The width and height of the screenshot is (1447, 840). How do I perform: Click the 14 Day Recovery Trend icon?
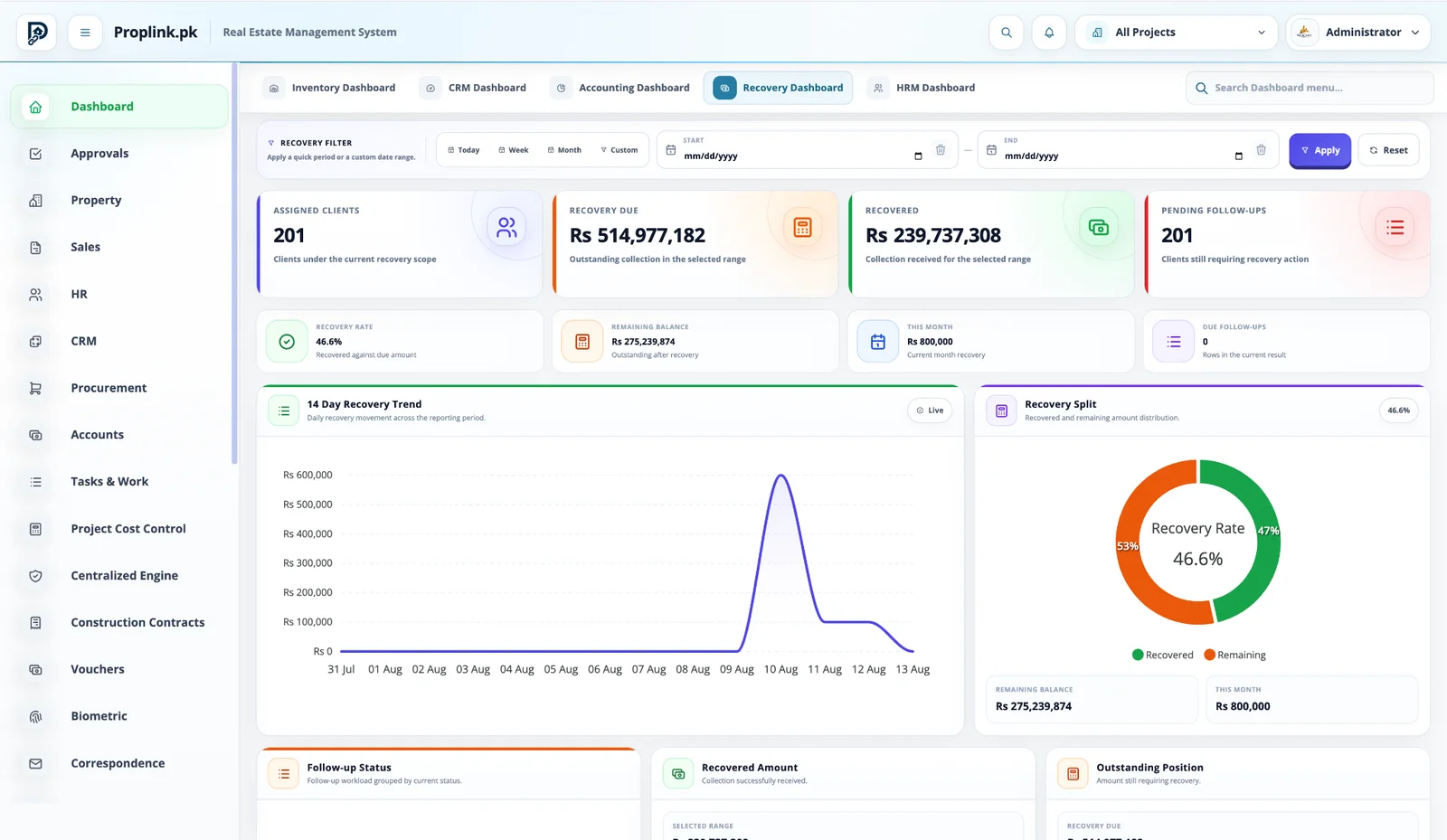[x=284, y=411]
